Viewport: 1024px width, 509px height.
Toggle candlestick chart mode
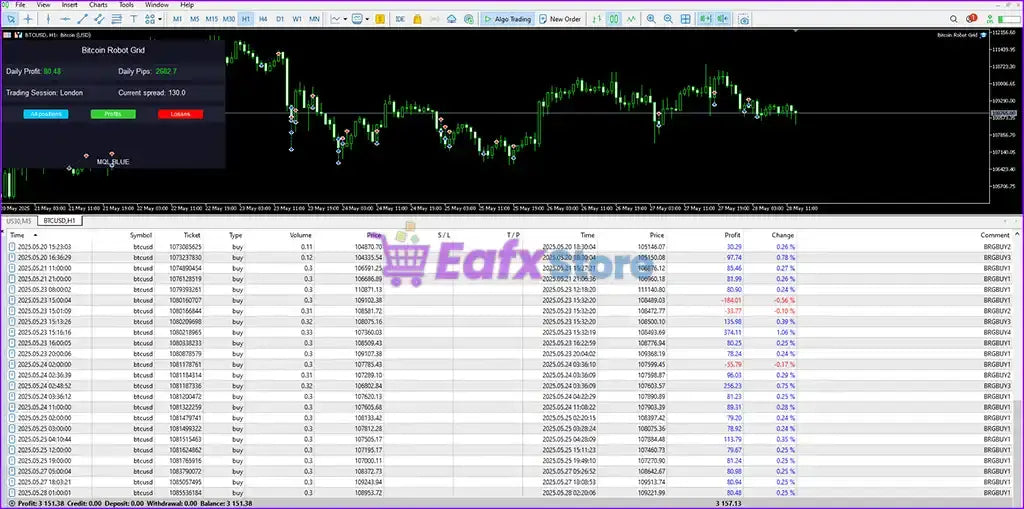point(614,19)
